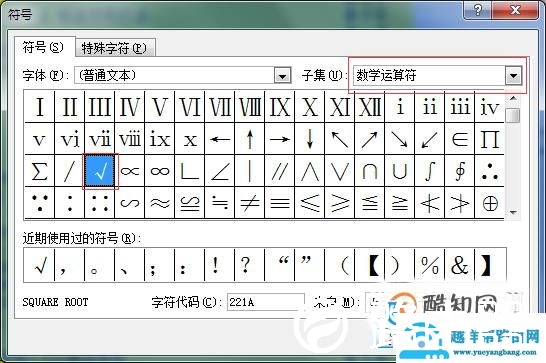Choose lowercase Roman numeral x
The width and height of the screenshot is (546, 363).
pyautogui.click(x=190, y=139)
